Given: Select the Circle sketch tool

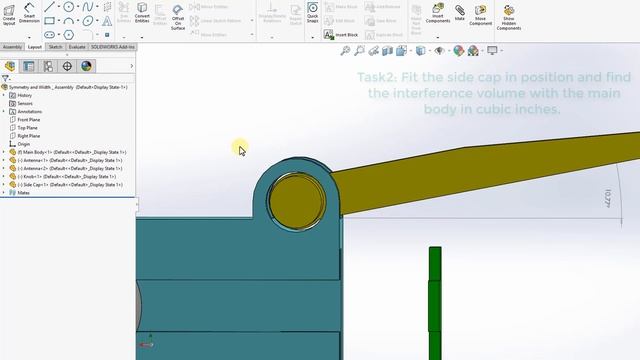Looking at the screenshot, I should point(69,7).
